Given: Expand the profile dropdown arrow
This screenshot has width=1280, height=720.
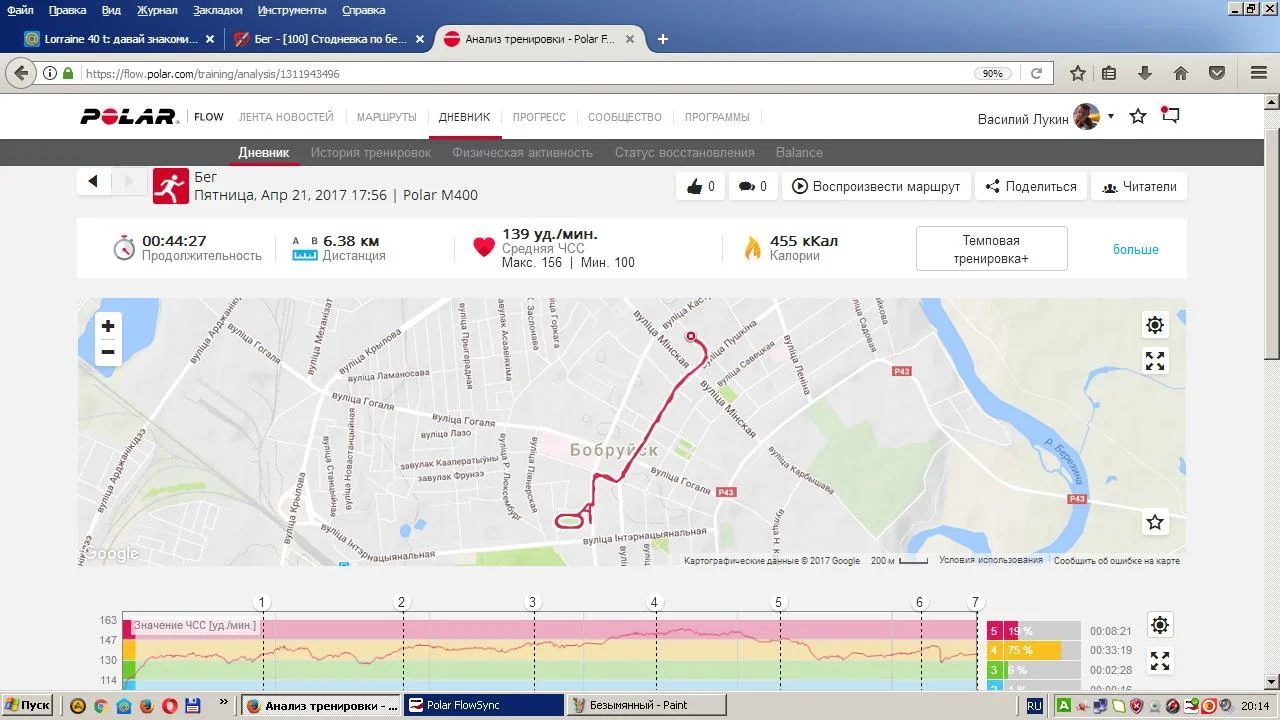Looking at the screenshot, I should pyautogui.click(x=1110, y=117).
